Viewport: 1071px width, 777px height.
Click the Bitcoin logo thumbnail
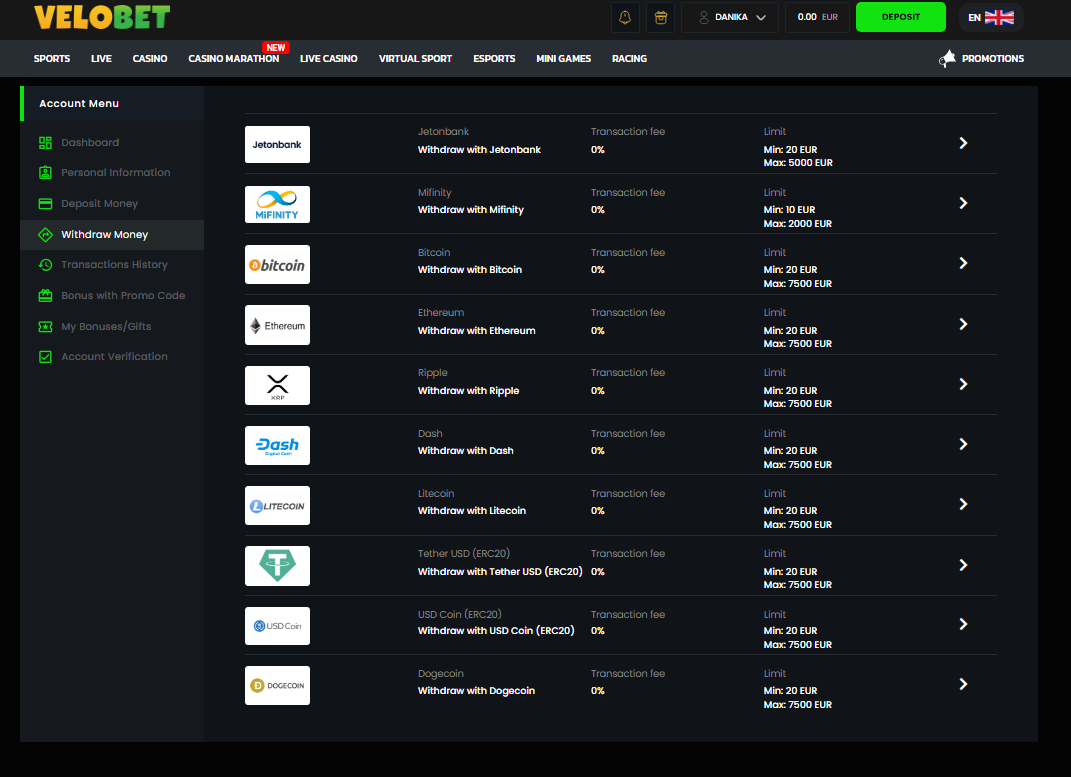277,265
